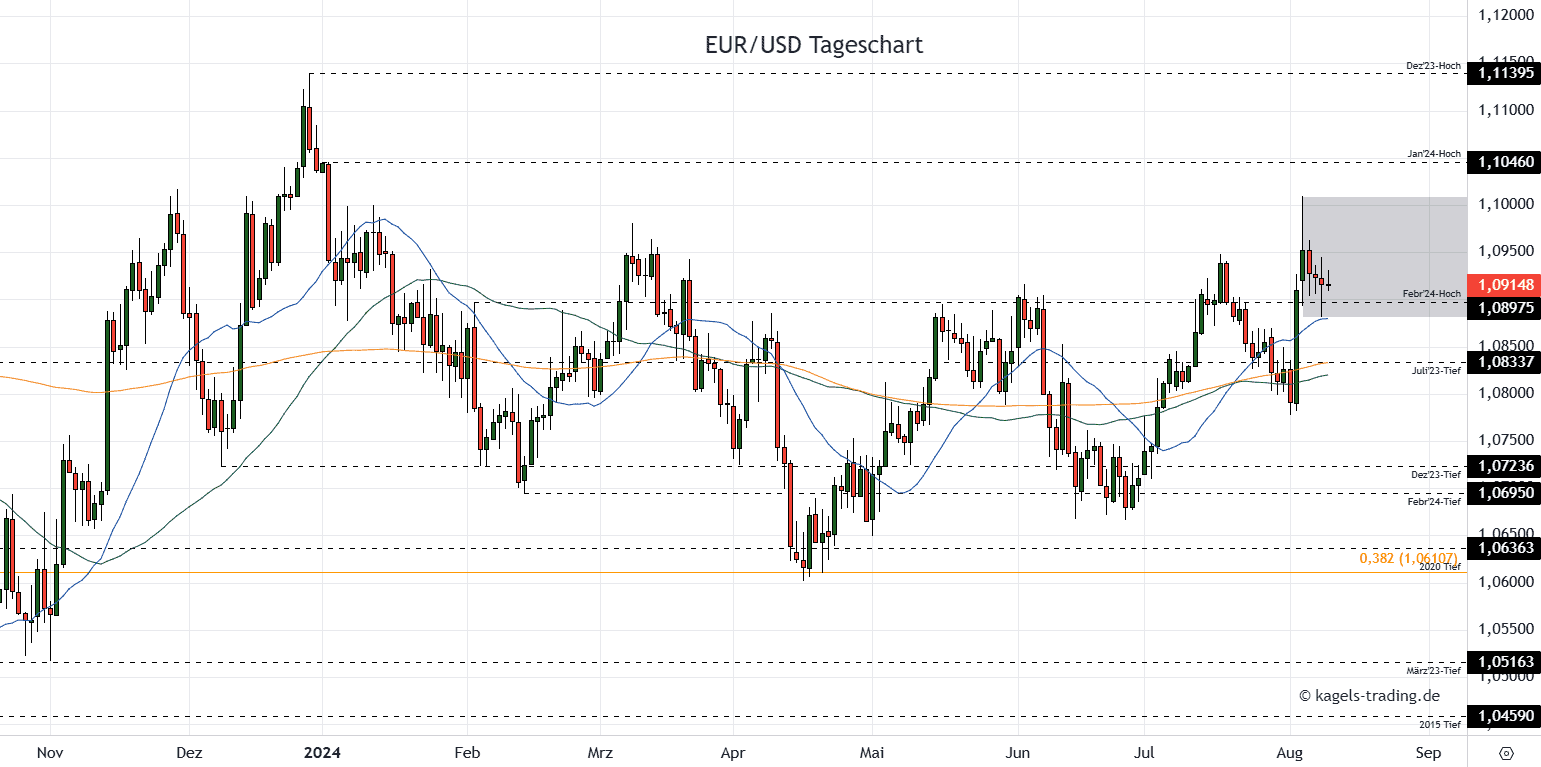Click axis value 1,11000
The height and width of the screenshot is (767, 1541).
click(x=1506, y=110)
